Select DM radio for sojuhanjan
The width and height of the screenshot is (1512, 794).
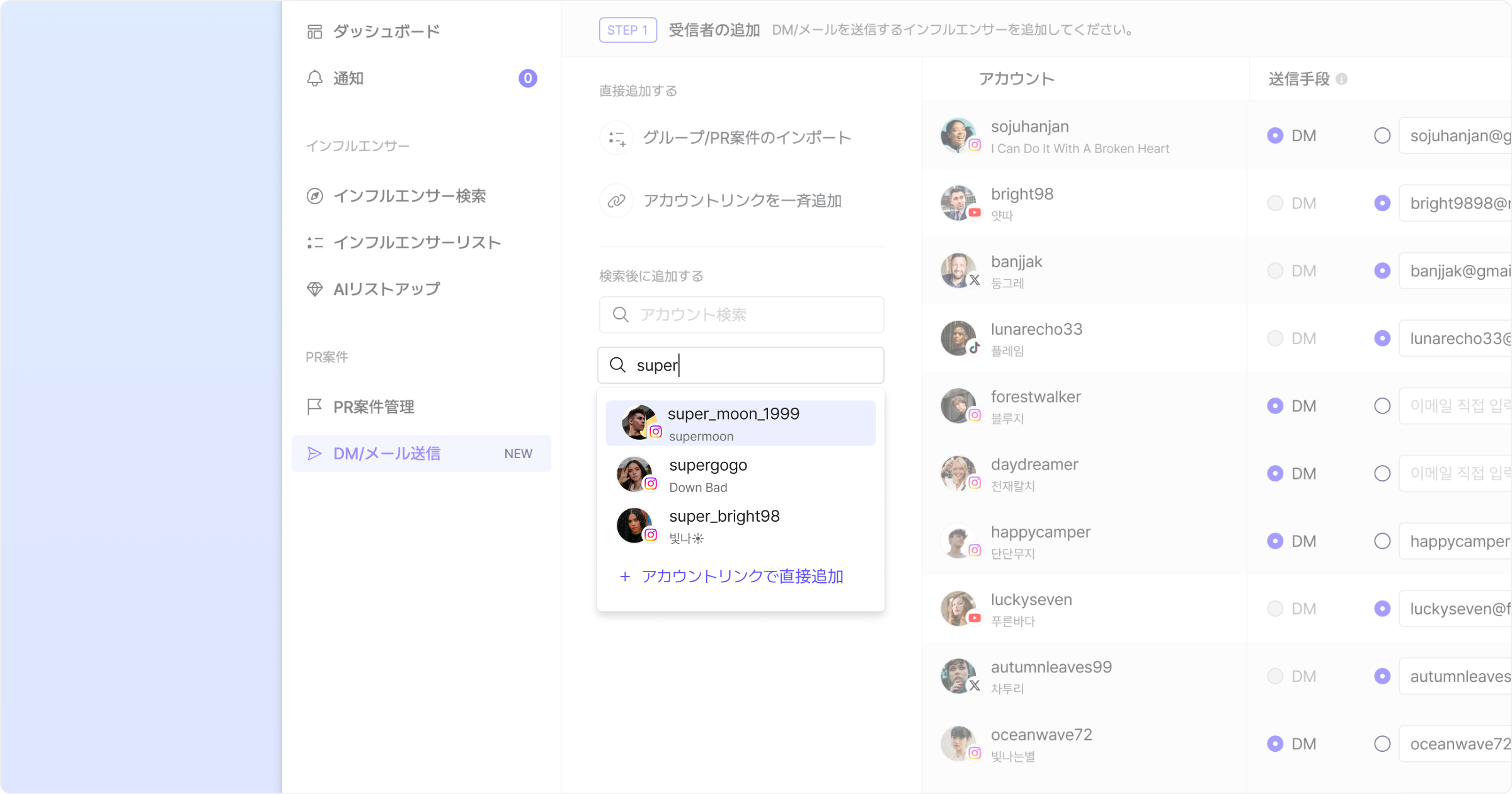[1275, 135]
